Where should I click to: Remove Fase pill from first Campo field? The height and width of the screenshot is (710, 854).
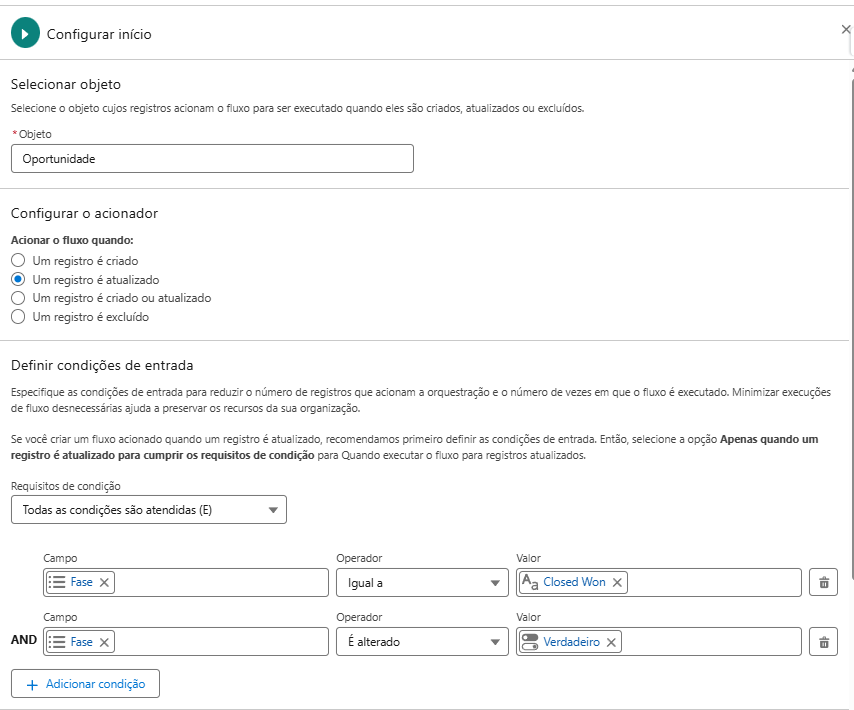(104, 583)
